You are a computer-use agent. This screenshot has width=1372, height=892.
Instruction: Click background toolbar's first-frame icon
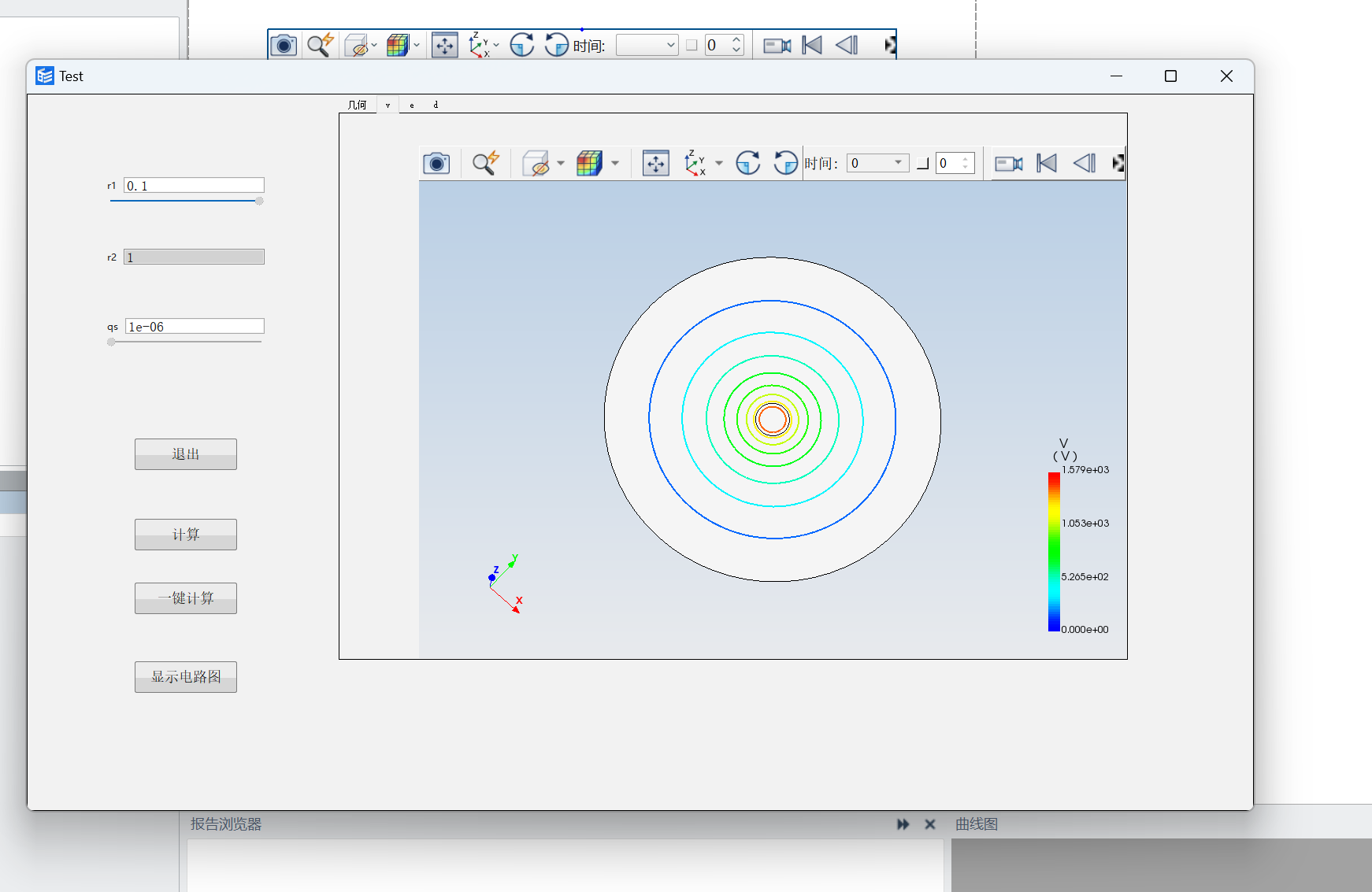pos(812,45)
